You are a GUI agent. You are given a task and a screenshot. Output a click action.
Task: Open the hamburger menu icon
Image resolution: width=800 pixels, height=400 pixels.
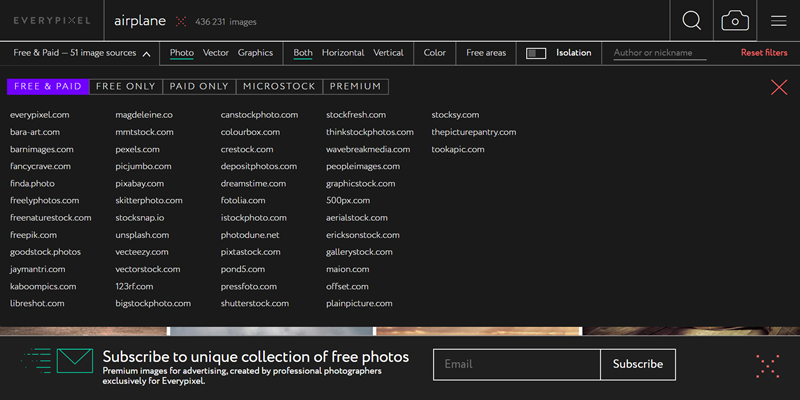(x=778, y=20)
